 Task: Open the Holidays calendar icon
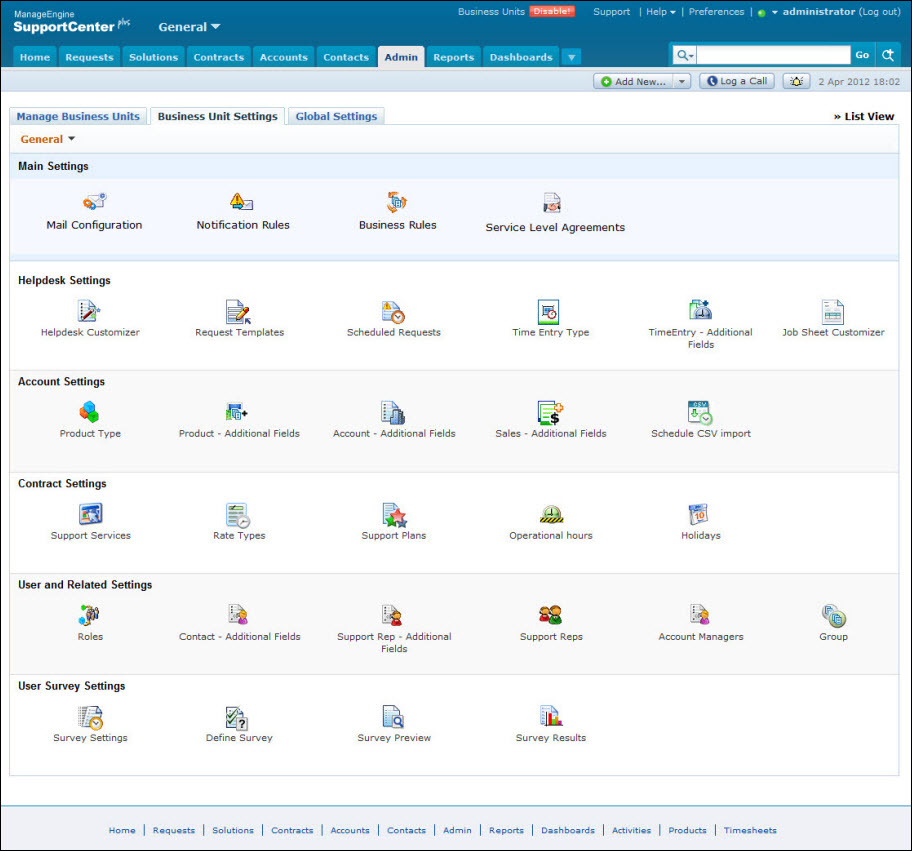click(x=698, y=514)
